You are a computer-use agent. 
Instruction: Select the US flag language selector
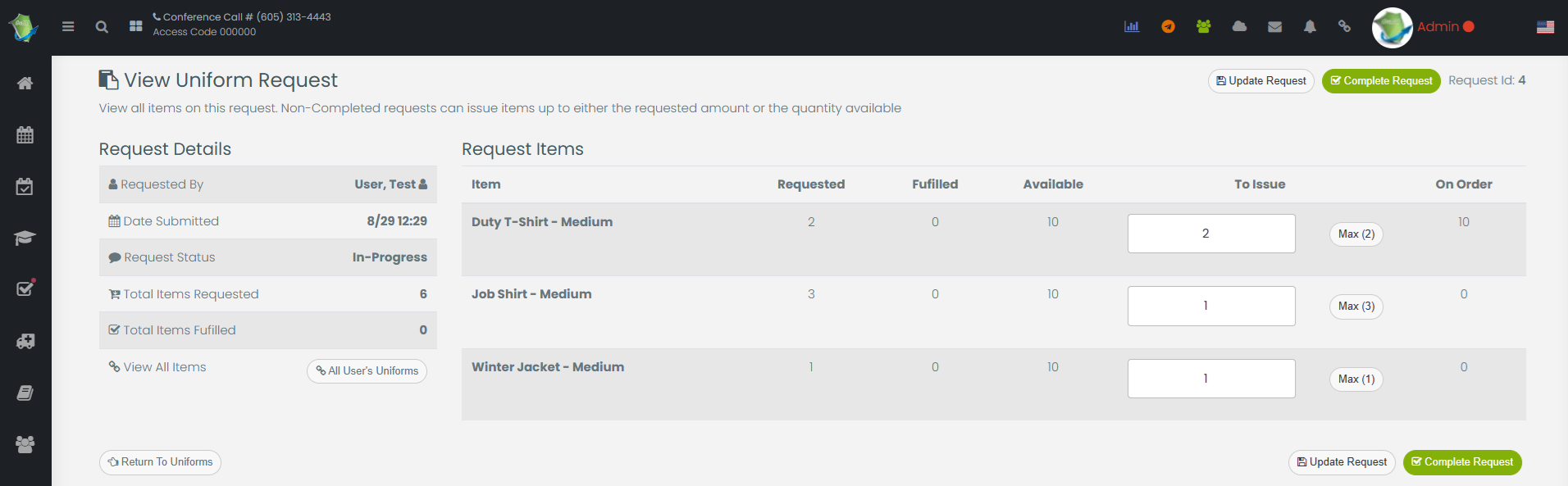tap(1545, 27)
